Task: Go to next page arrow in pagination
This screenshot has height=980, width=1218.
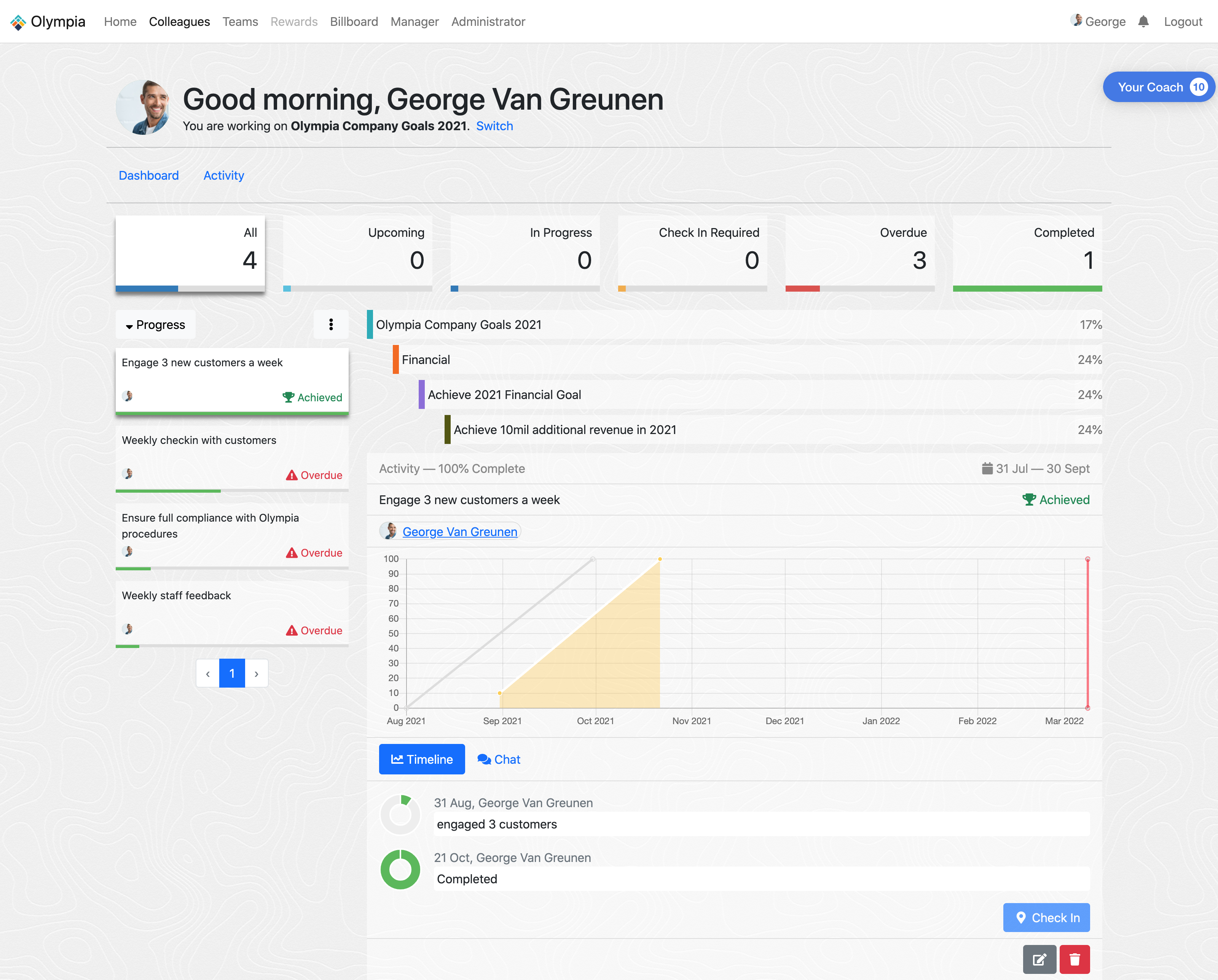Action: coord(257,673)
